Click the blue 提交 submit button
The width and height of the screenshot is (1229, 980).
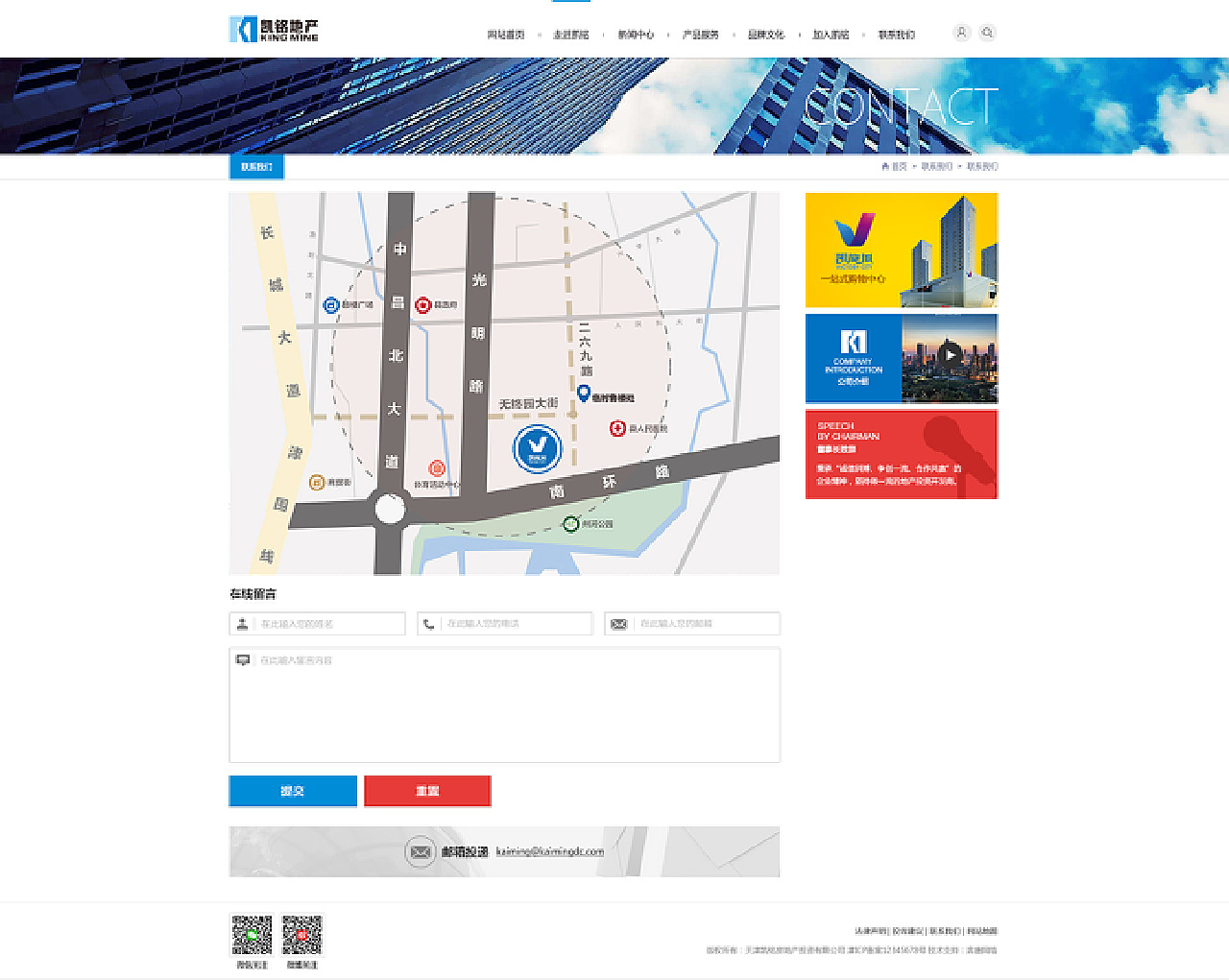click(x=293, y=791)
